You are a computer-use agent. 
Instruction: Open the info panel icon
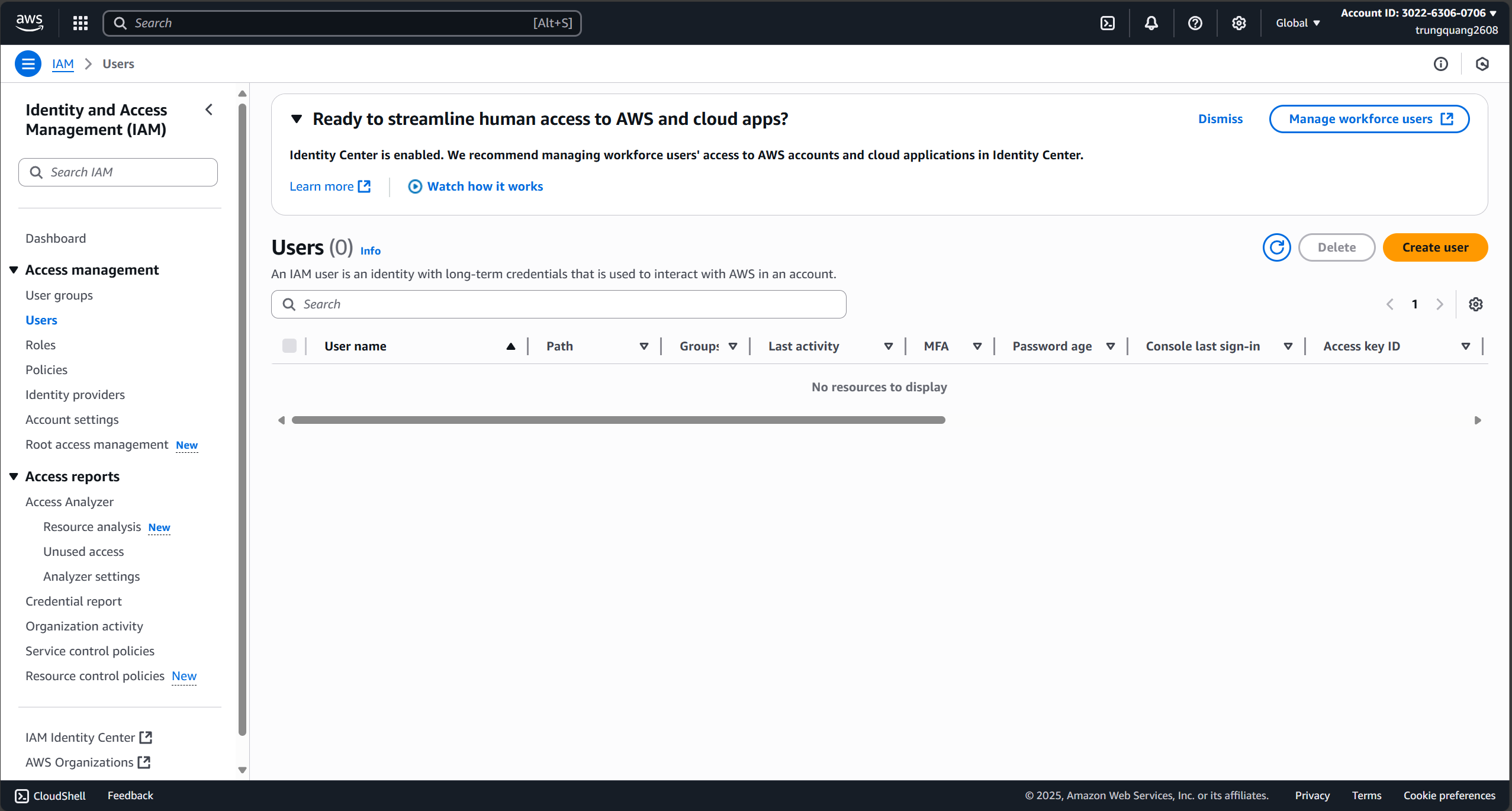[x=1440, y=64]
